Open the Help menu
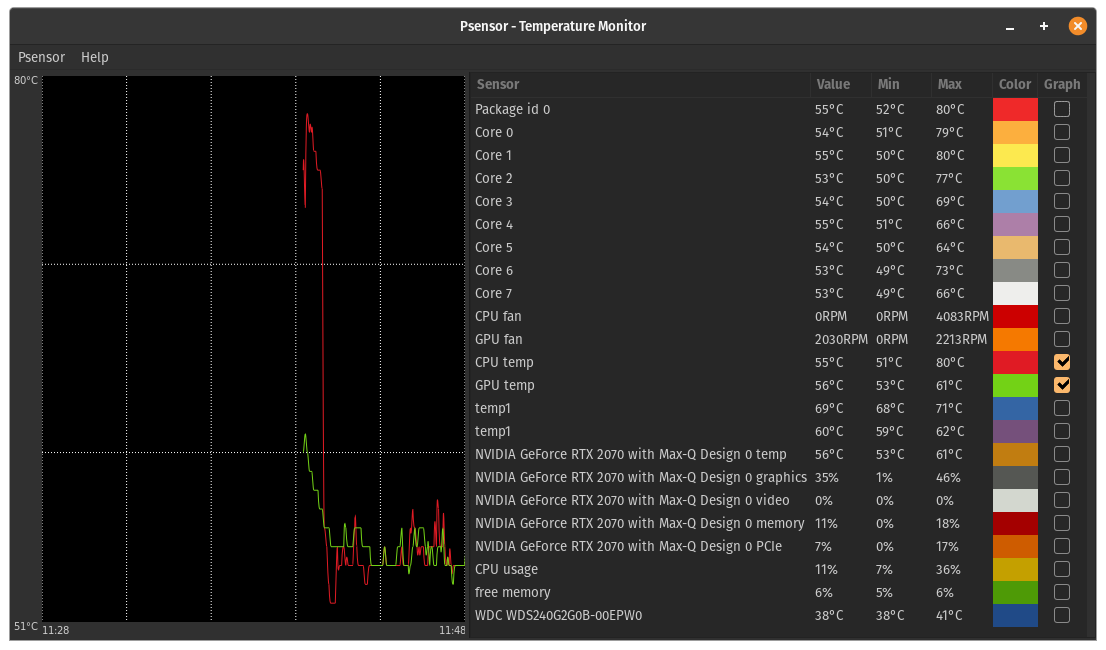Image resolution: width=1106 pixels, height=650 pixels. point(95,57)
